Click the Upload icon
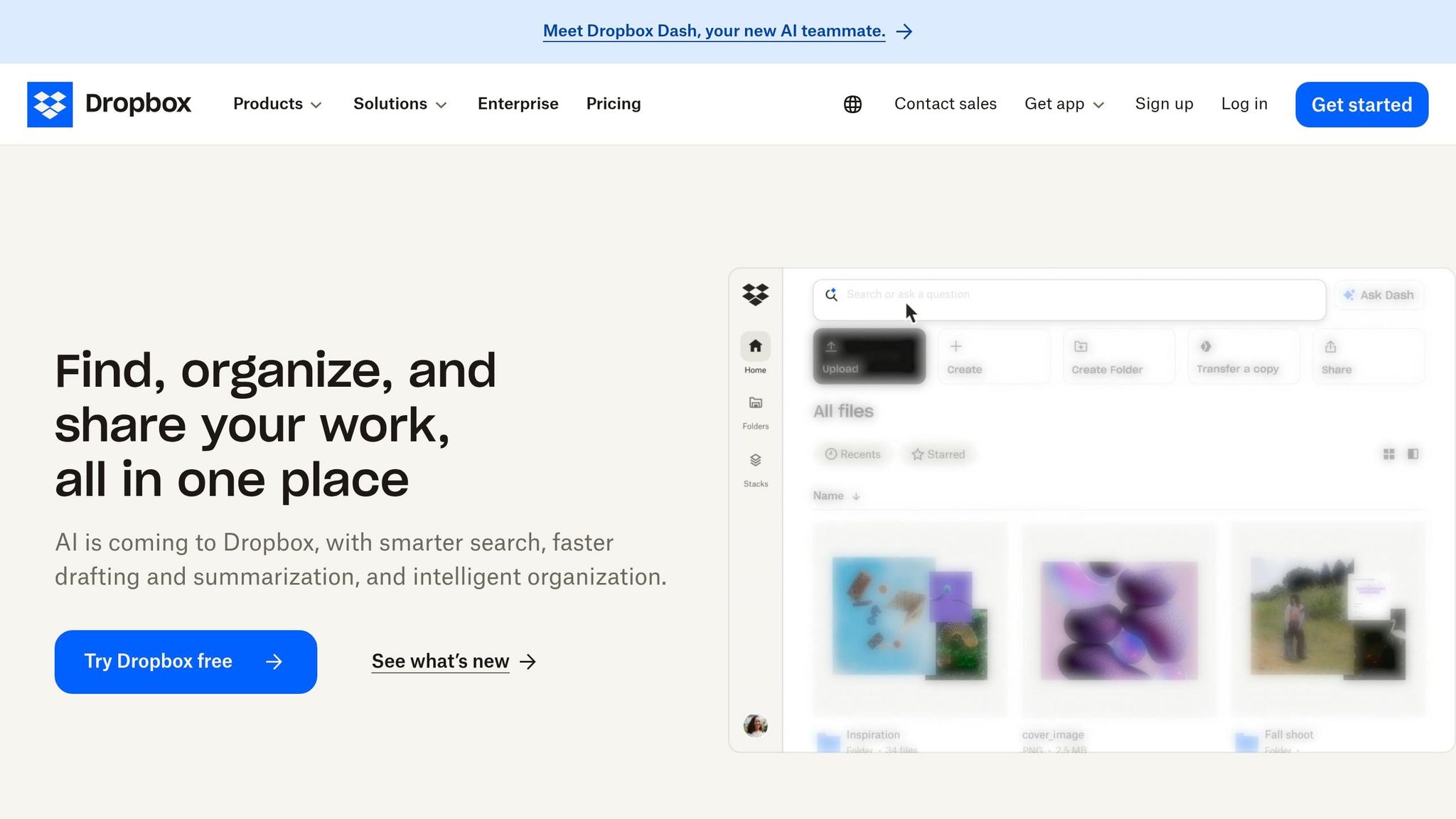Screen dimensions: 1456x819 point(832,348)
